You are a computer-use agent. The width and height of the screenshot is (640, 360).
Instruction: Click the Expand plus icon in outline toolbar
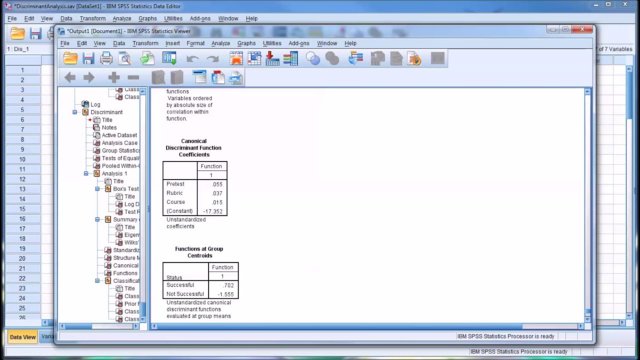coord(114,77)
